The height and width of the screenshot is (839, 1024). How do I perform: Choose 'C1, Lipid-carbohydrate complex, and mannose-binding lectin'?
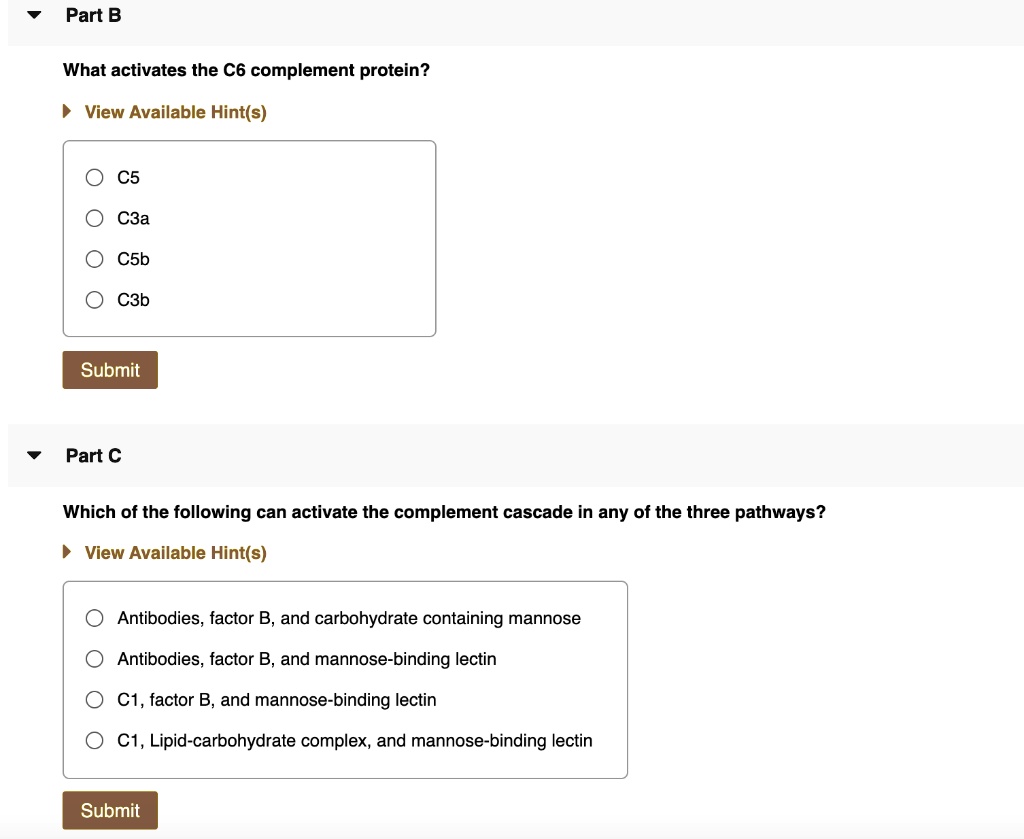point(94,741)
